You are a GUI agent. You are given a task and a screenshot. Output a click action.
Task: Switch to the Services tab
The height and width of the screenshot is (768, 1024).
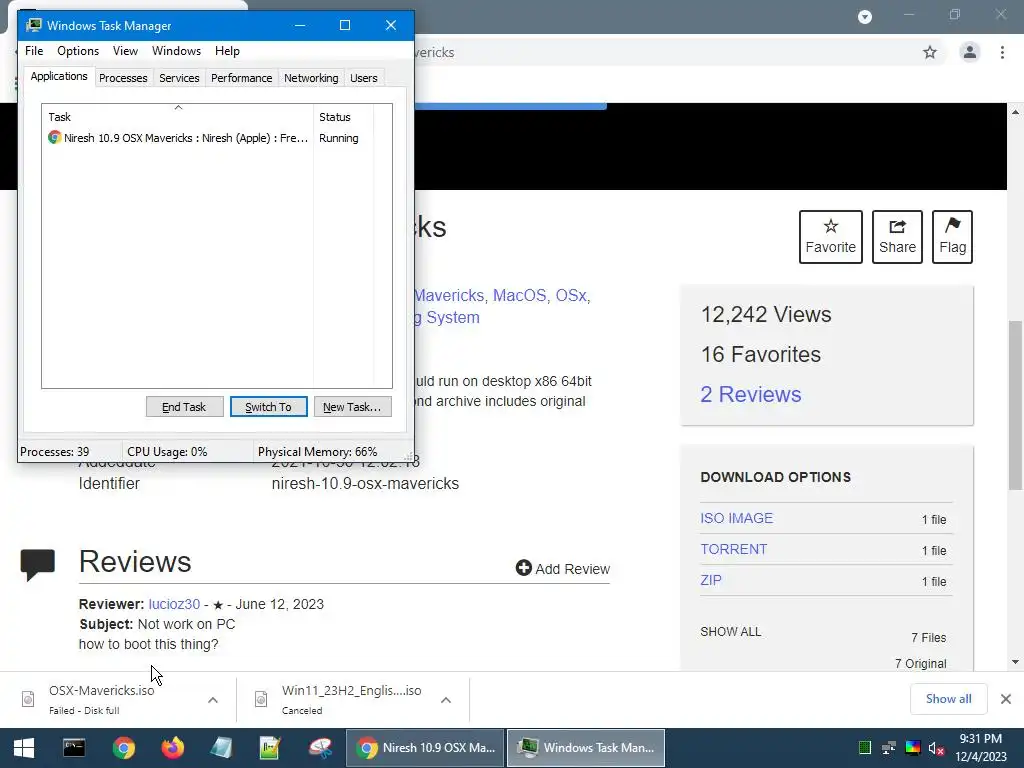[179, 78]
